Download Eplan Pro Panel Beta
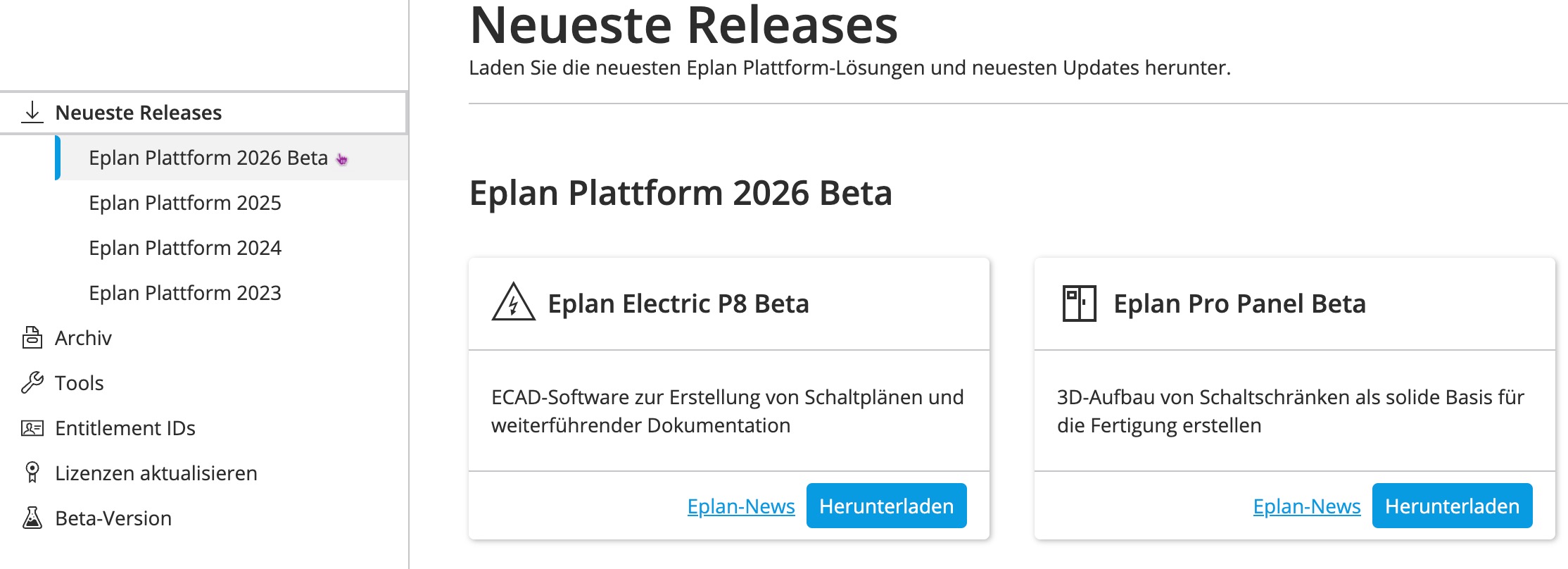1568x569 pixels. (1452, 506)
